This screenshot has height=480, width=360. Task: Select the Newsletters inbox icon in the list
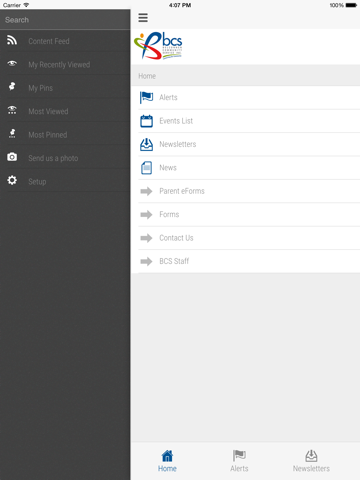pyautogui.click(x=146, y=144)
